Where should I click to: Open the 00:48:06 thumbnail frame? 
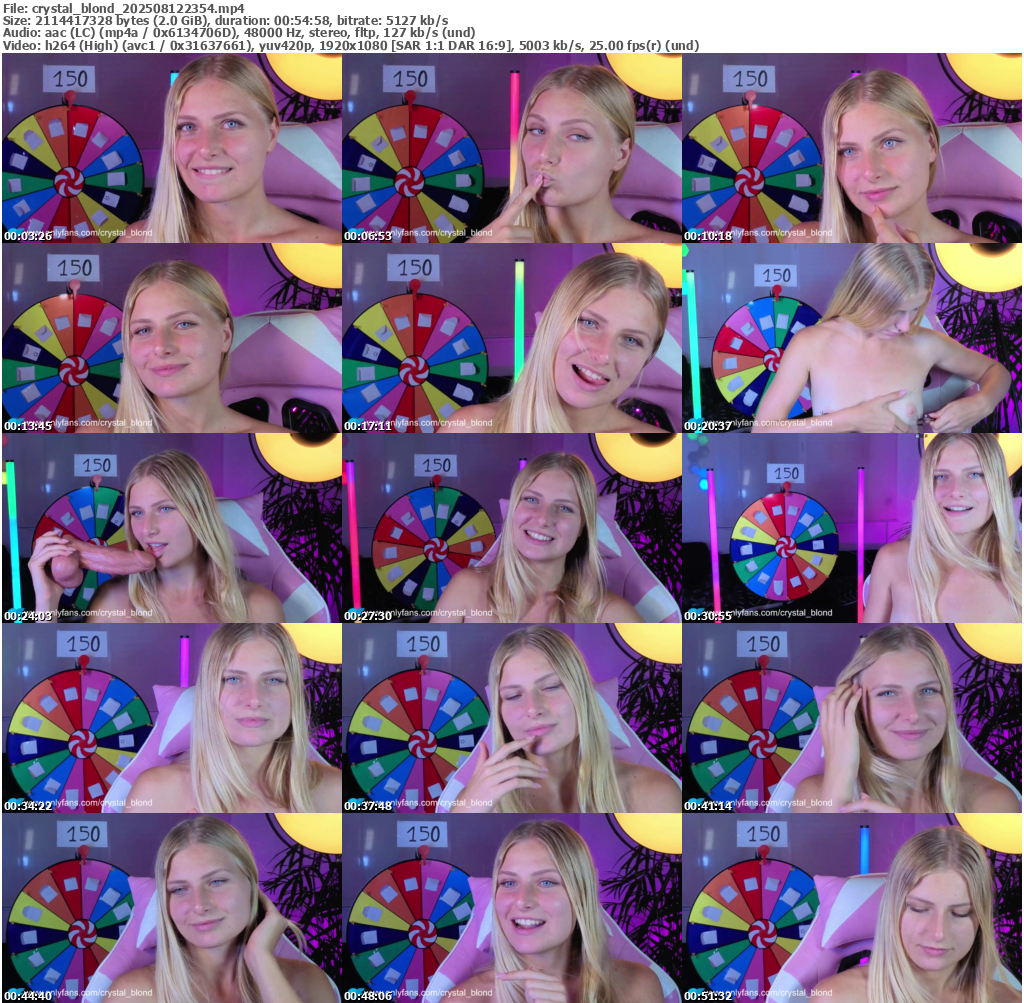click(512, 908)
